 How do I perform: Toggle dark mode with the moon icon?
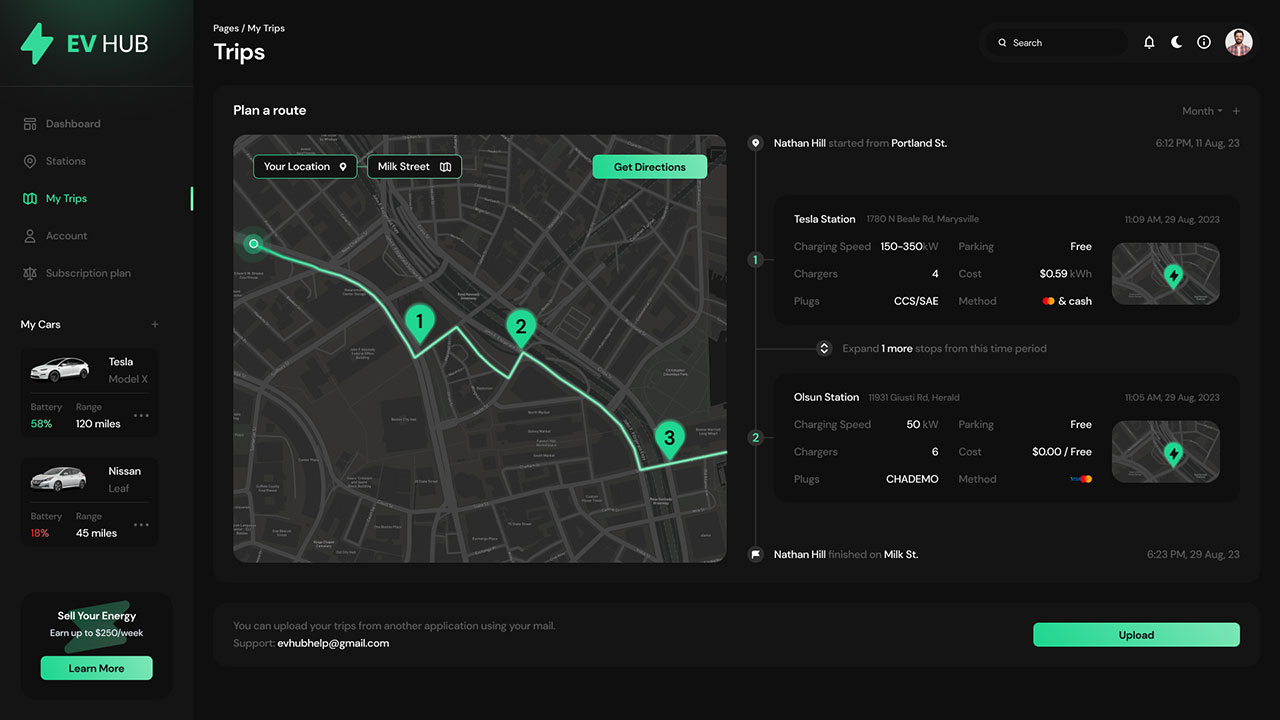1176,42
